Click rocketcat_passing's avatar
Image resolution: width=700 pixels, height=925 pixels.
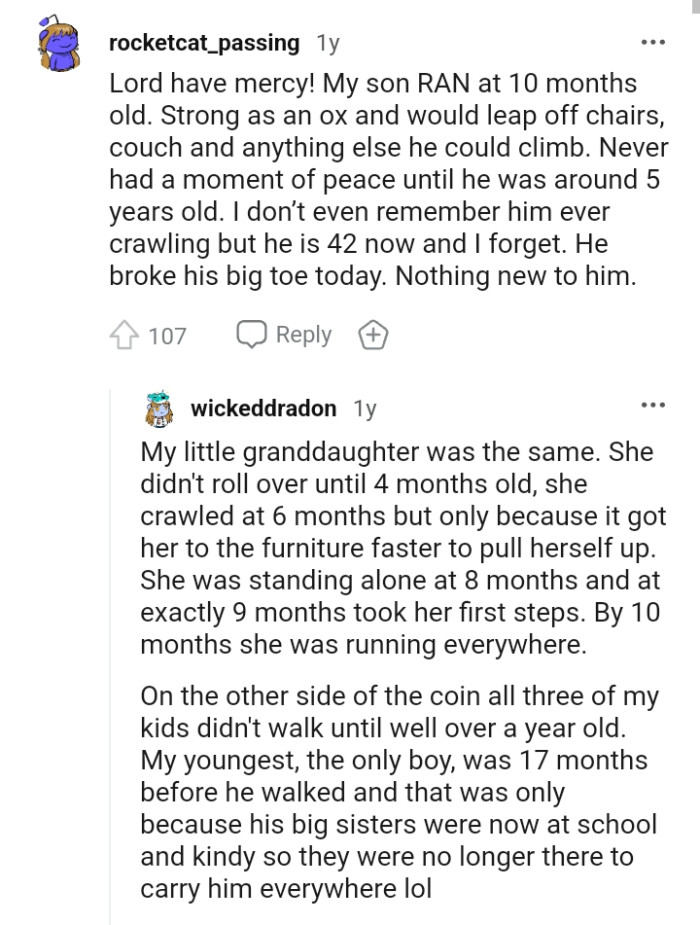pyautogui.click(x=55, y=42)
